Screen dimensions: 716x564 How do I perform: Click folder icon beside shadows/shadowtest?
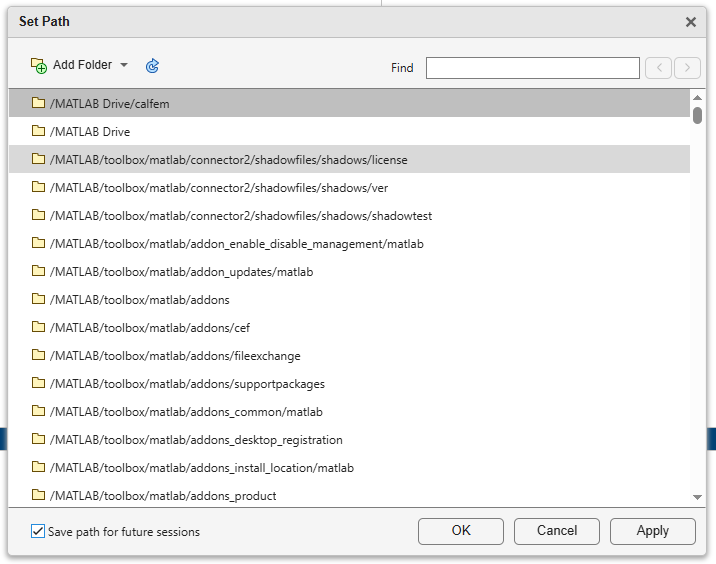[38, 215]
